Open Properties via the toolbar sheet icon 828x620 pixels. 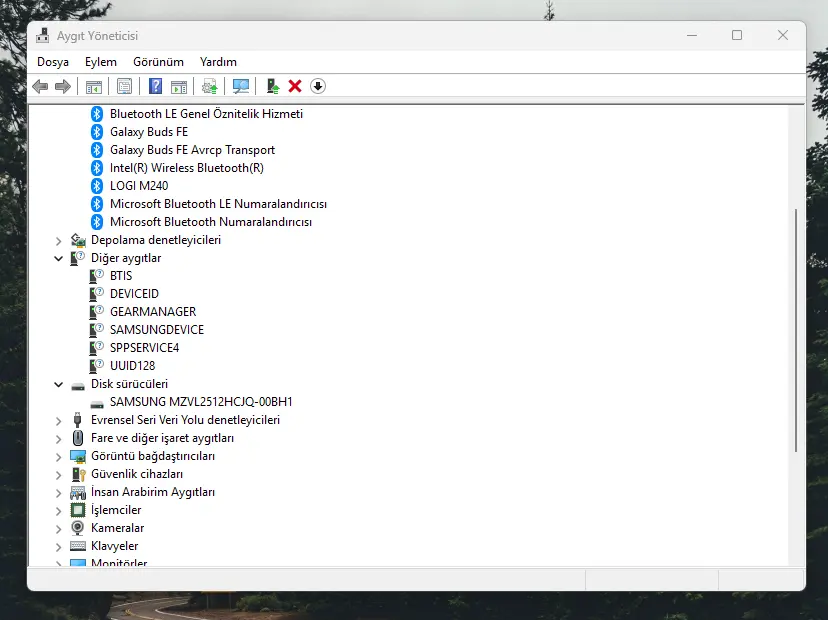point(124,86)
